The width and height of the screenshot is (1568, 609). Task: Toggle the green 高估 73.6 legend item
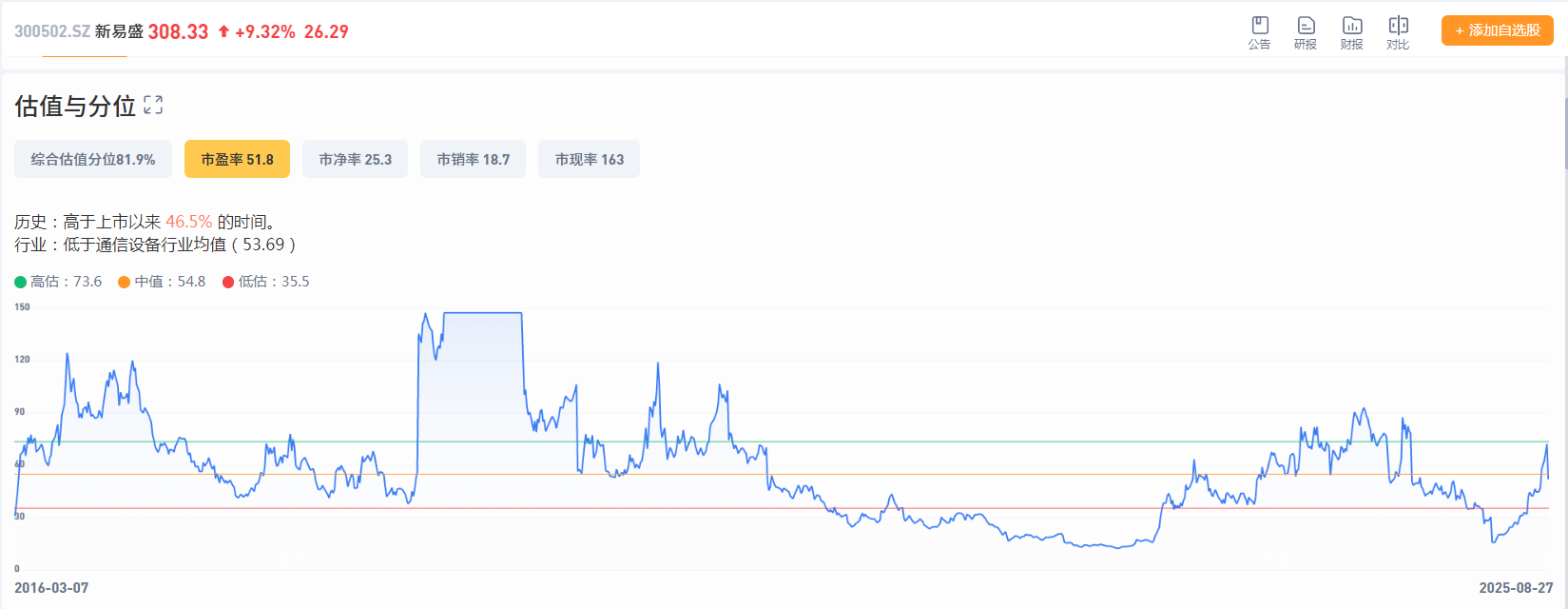point(58,282)
